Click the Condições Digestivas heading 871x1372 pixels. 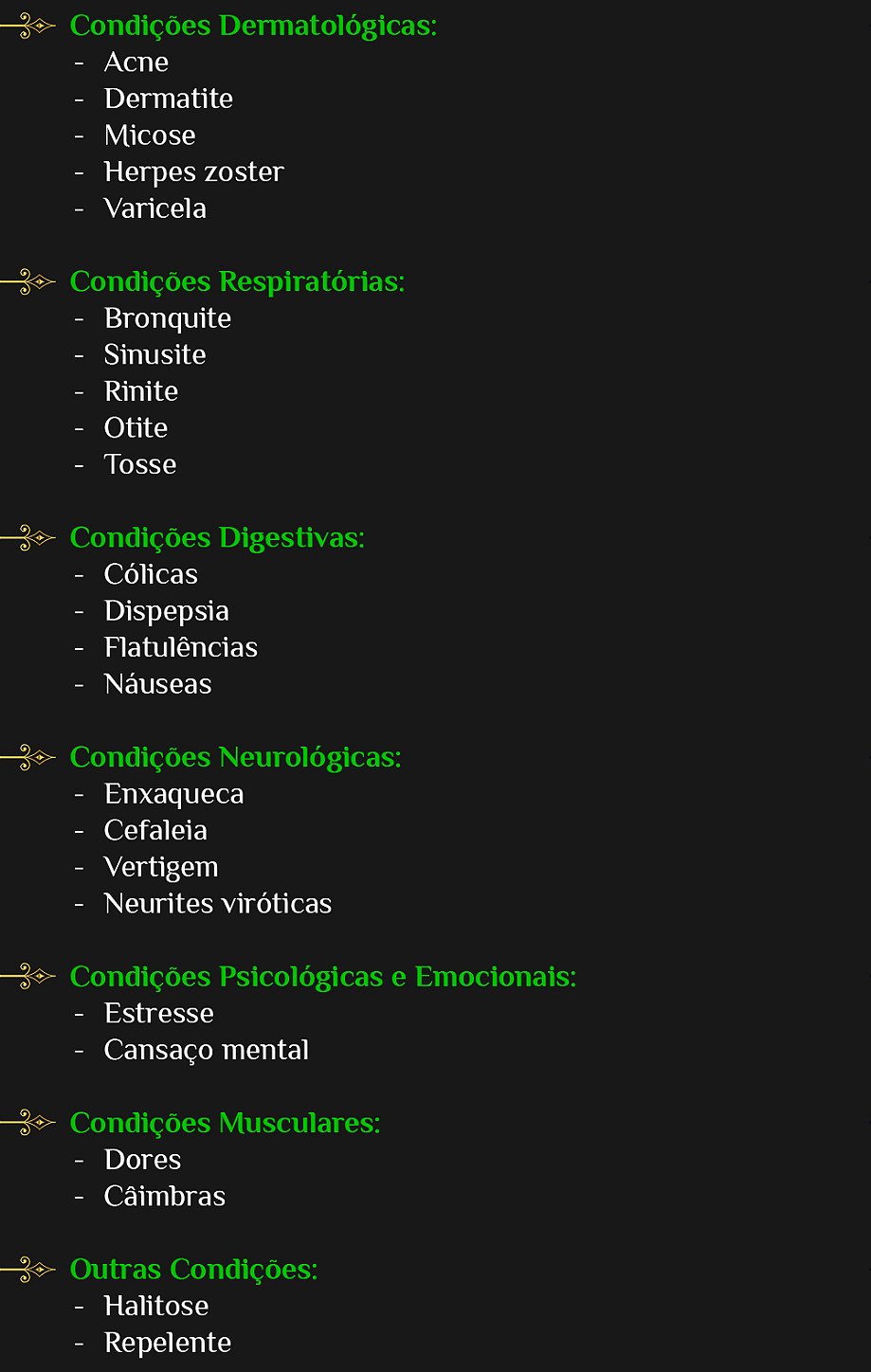[217, 538]
